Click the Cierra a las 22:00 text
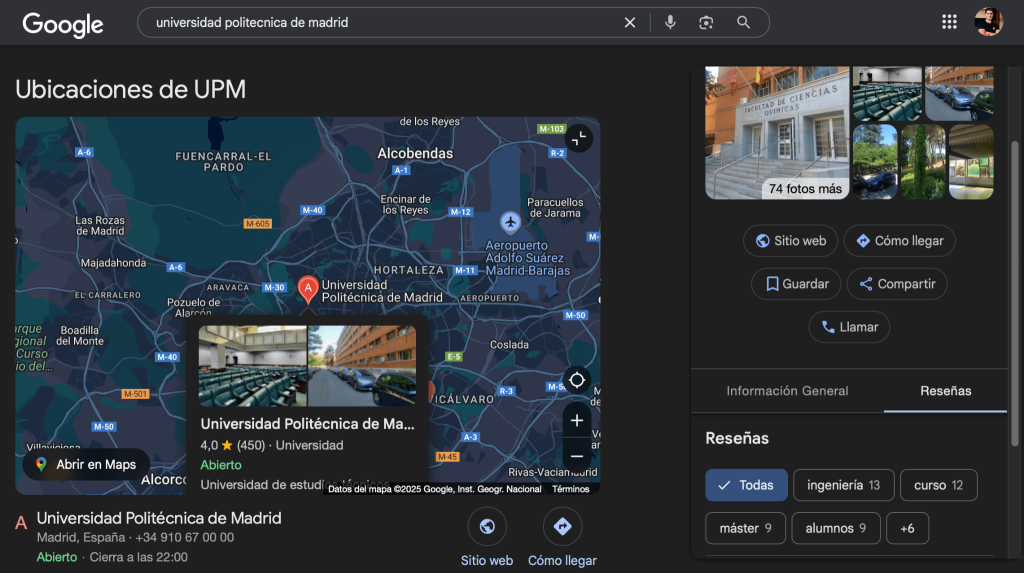Screen dimensions: 1024x573 138,557
